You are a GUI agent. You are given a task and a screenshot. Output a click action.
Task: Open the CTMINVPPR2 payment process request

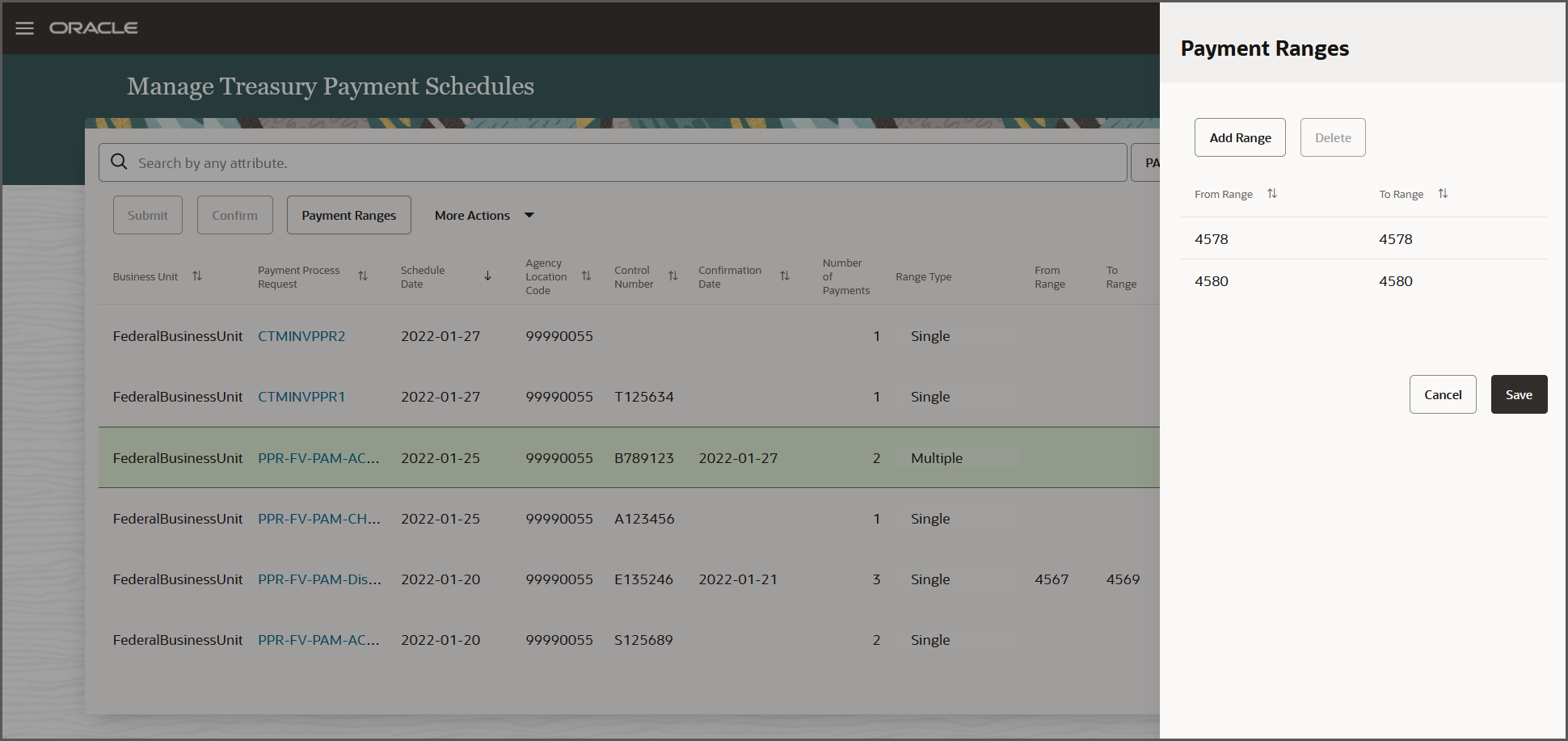(x=301, y=336)
